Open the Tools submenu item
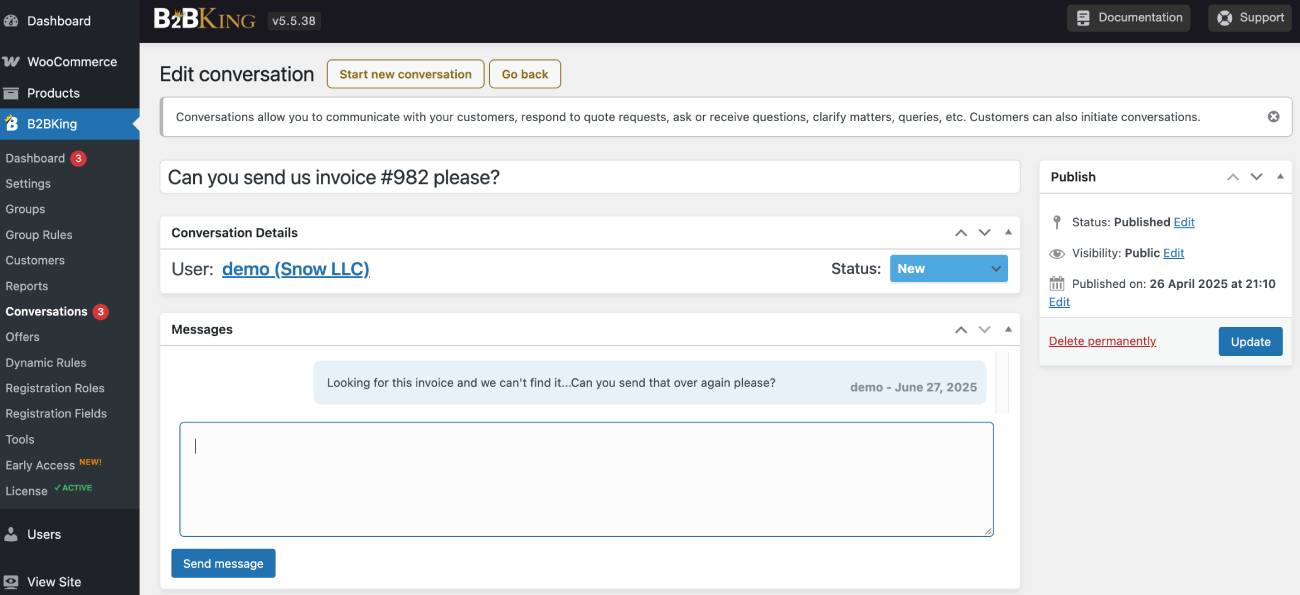Viewport: 1300px width, 595px height. [x=20, y=439]
